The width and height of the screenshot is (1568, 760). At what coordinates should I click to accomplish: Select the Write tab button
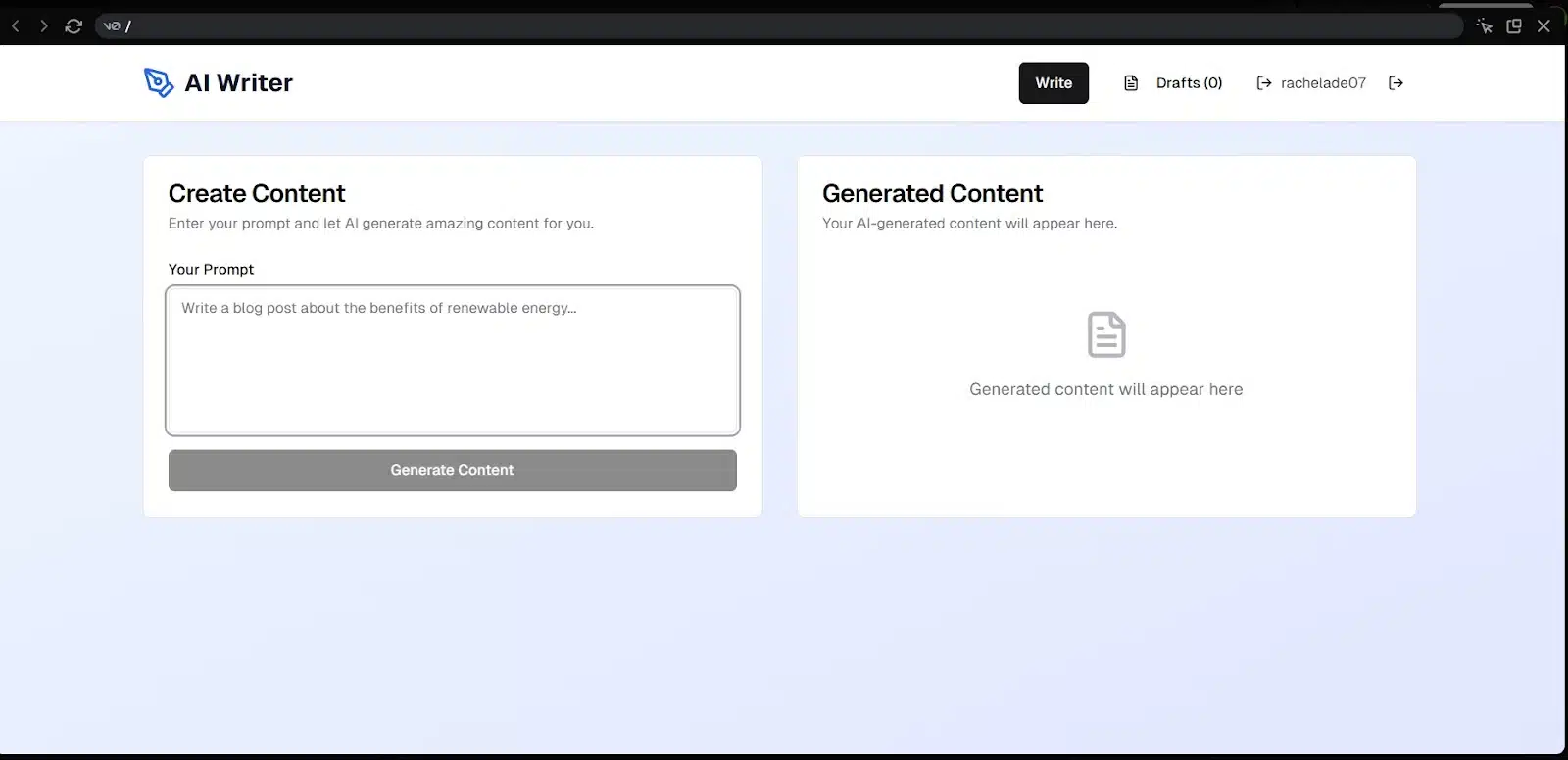pos(1053,83)
